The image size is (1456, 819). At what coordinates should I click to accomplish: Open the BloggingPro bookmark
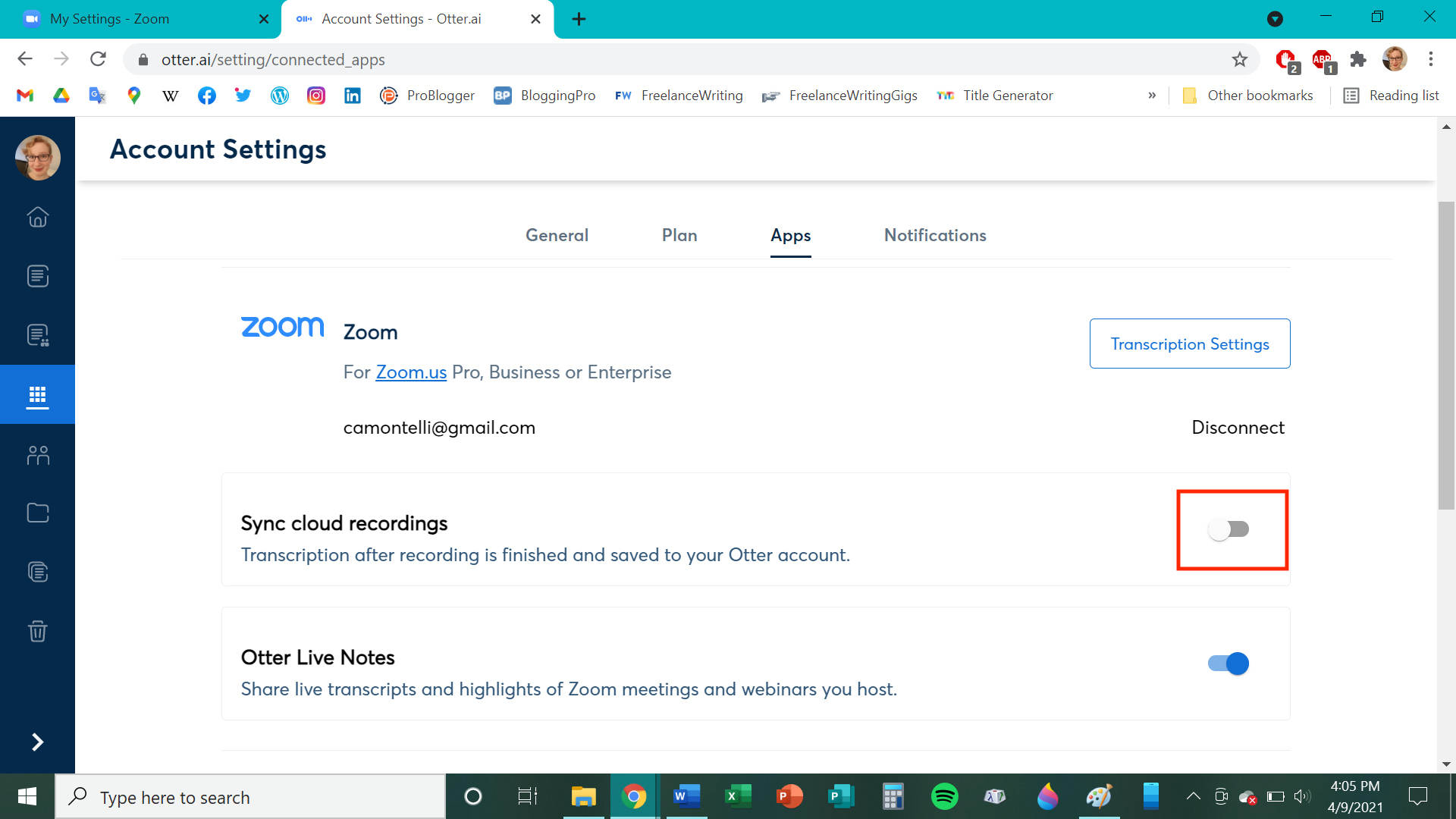(544, 96)
